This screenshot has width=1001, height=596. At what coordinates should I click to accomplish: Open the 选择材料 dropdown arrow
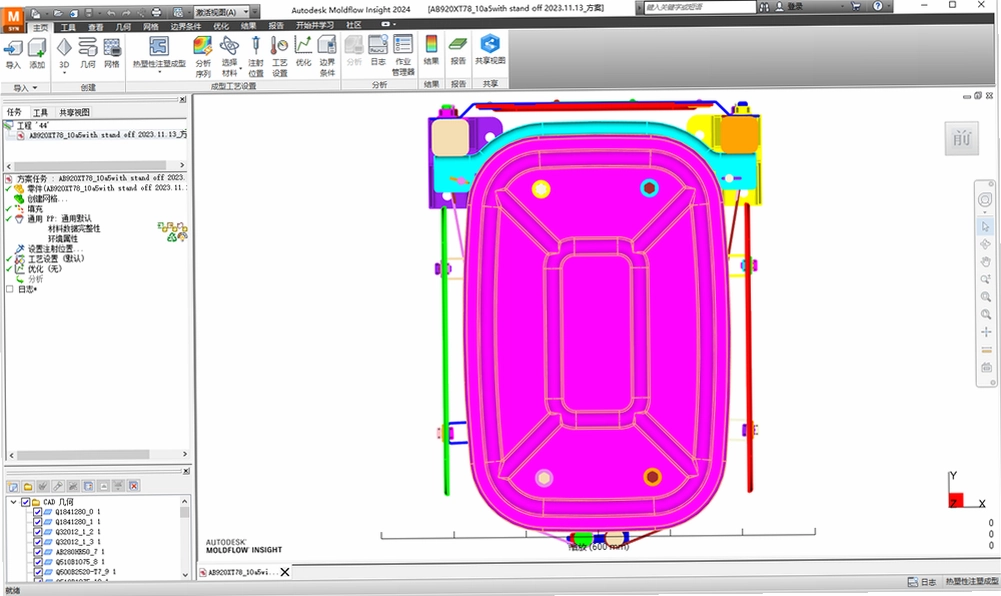tap(241, 68)
